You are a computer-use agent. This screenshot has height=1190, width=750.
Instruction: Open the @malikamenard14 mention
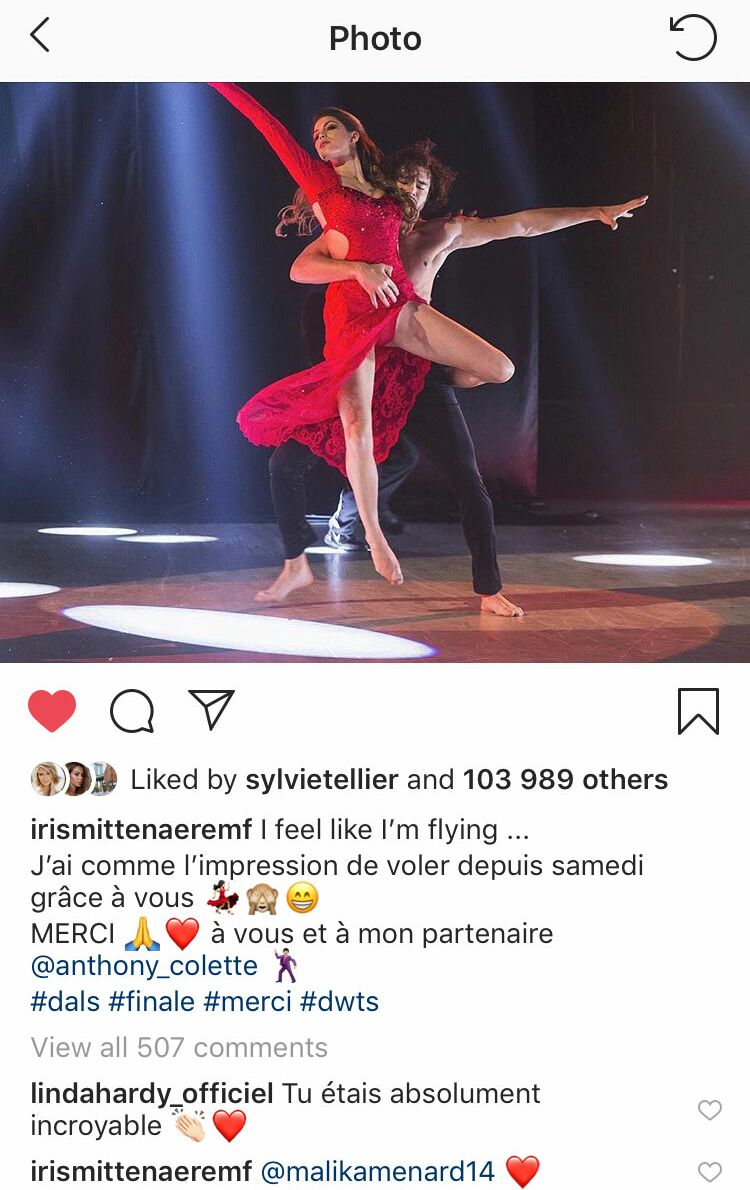377,1171
